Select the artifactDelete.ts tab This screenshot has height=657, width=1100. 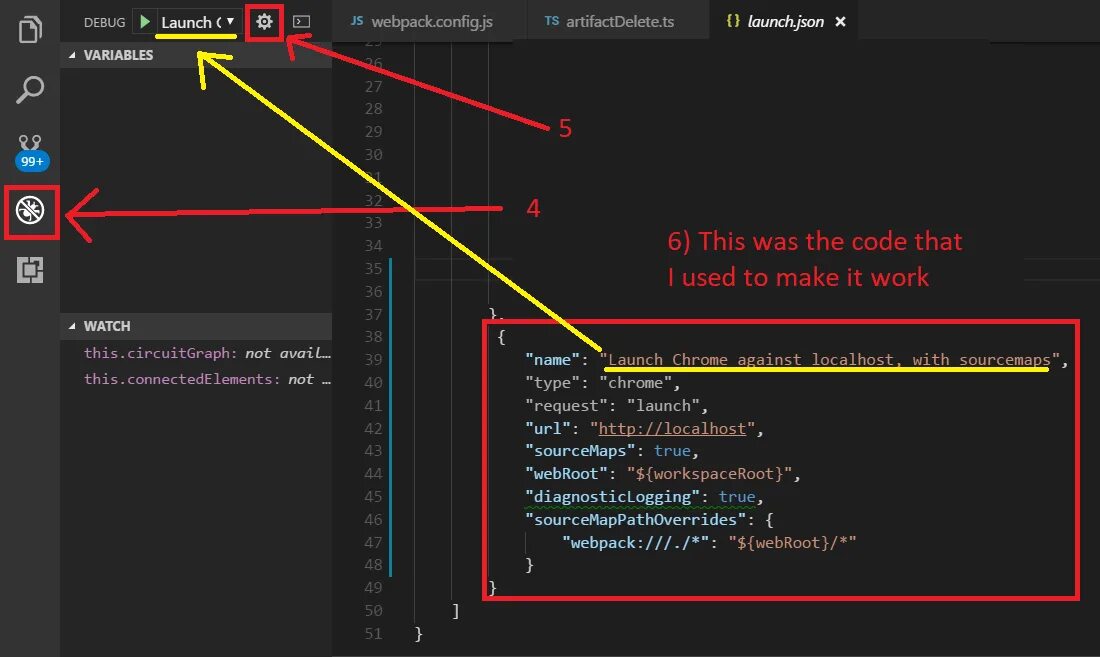(617, 19)
